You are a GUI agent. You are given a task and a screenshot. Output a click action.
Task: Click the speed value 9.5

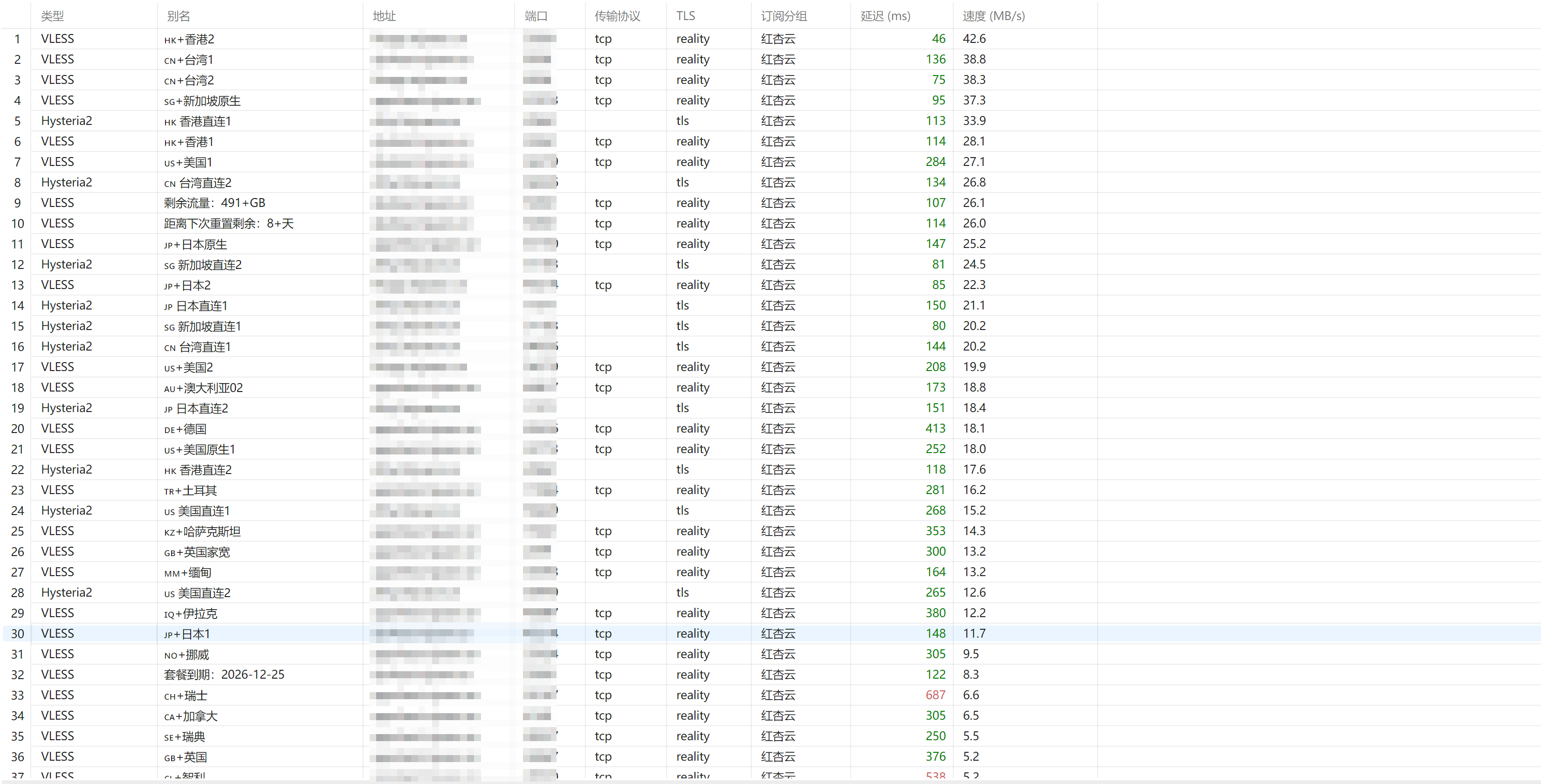click(971, 654)
